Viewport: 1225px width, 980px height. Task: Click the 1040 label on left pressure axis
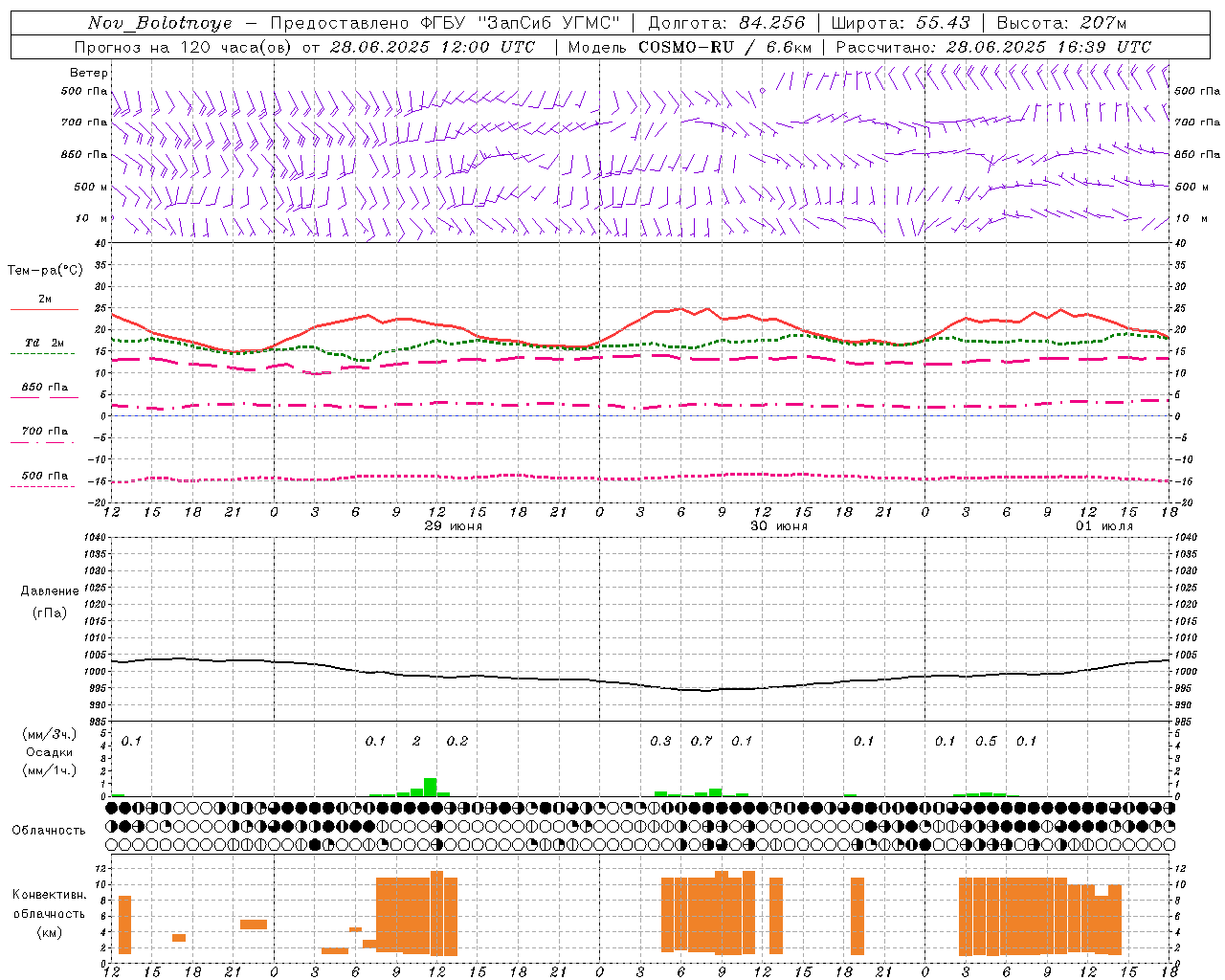[96, 537]
